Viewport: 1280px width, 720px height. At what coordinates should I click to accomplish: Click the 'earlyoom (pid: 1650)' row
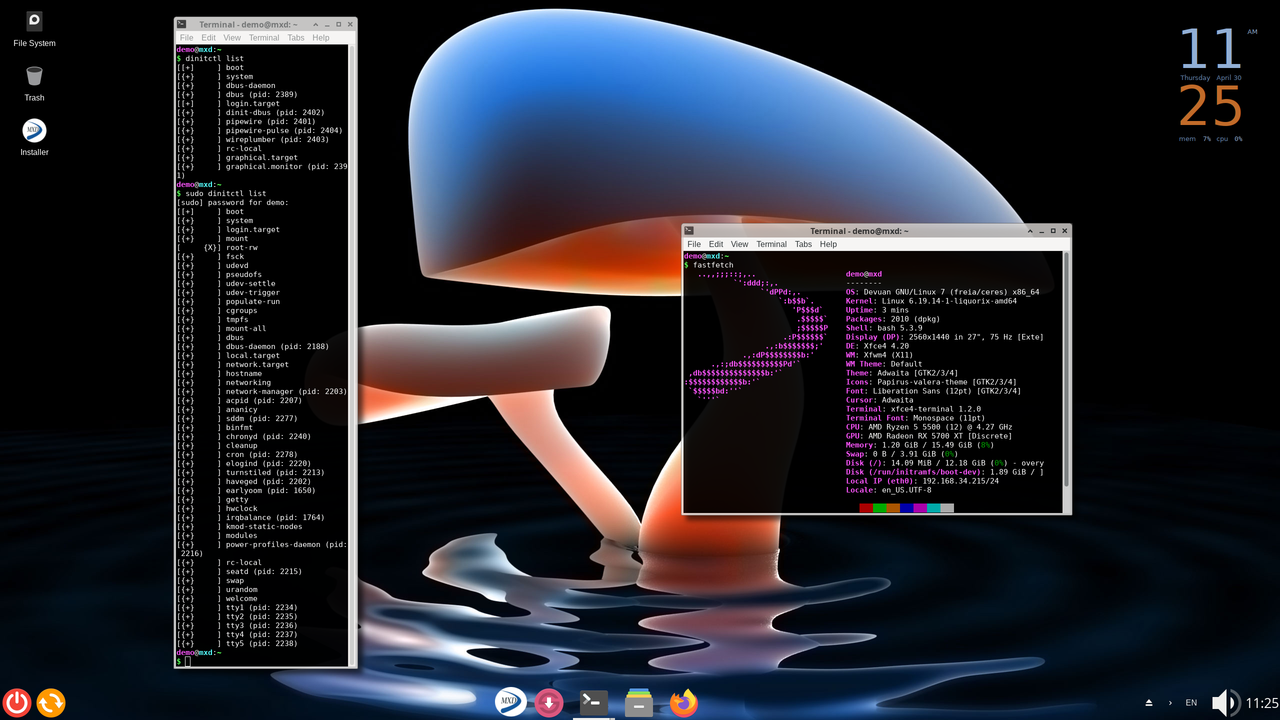[x=246, y=491]
